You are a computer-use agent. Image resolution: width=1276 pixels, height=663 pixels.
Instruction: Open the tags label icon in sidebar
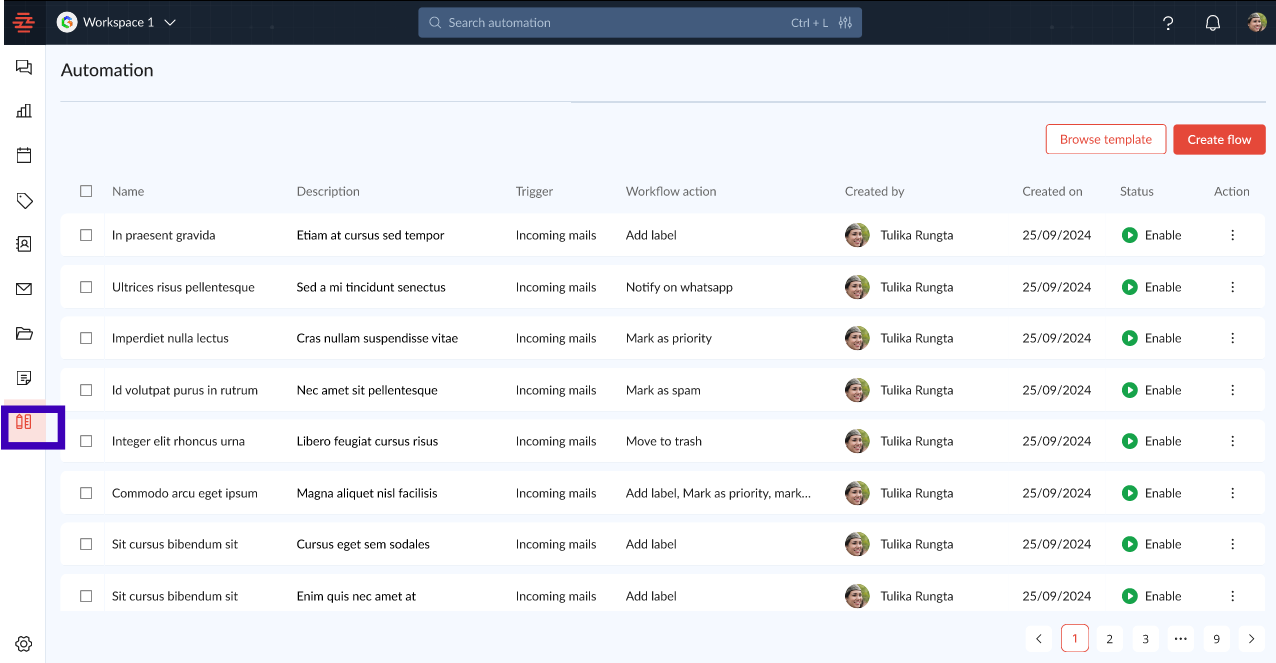(24, 201)
